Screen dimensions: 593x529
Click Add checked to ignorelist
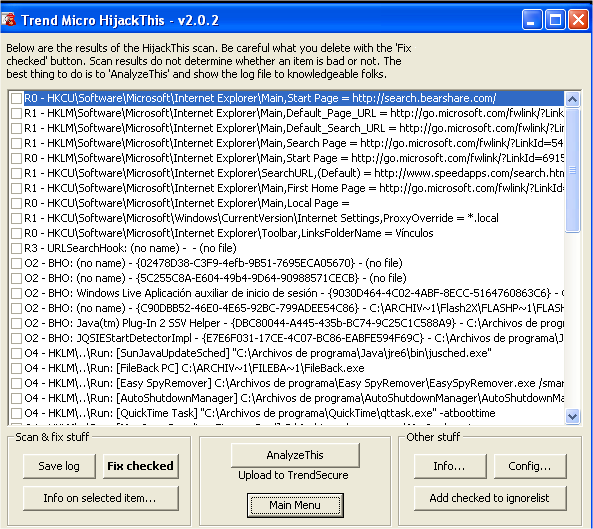click(x=490, y=498)
